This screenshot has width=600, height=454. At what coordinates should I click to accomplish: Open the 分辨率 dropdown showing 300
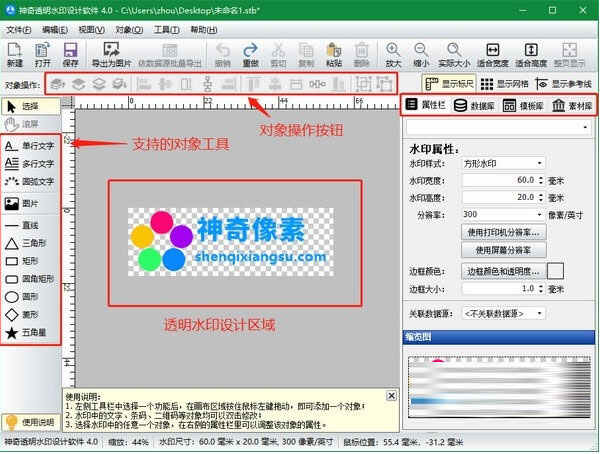(502, 215)
